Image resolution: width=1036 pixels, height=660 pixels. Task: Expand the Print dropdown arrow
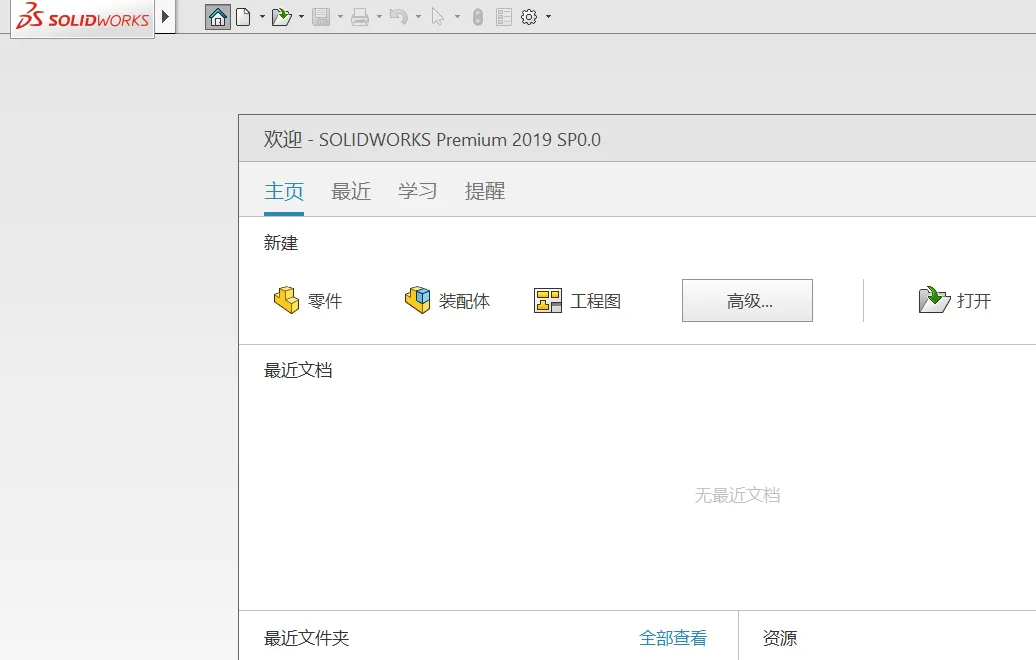click(x=379, y=17)
